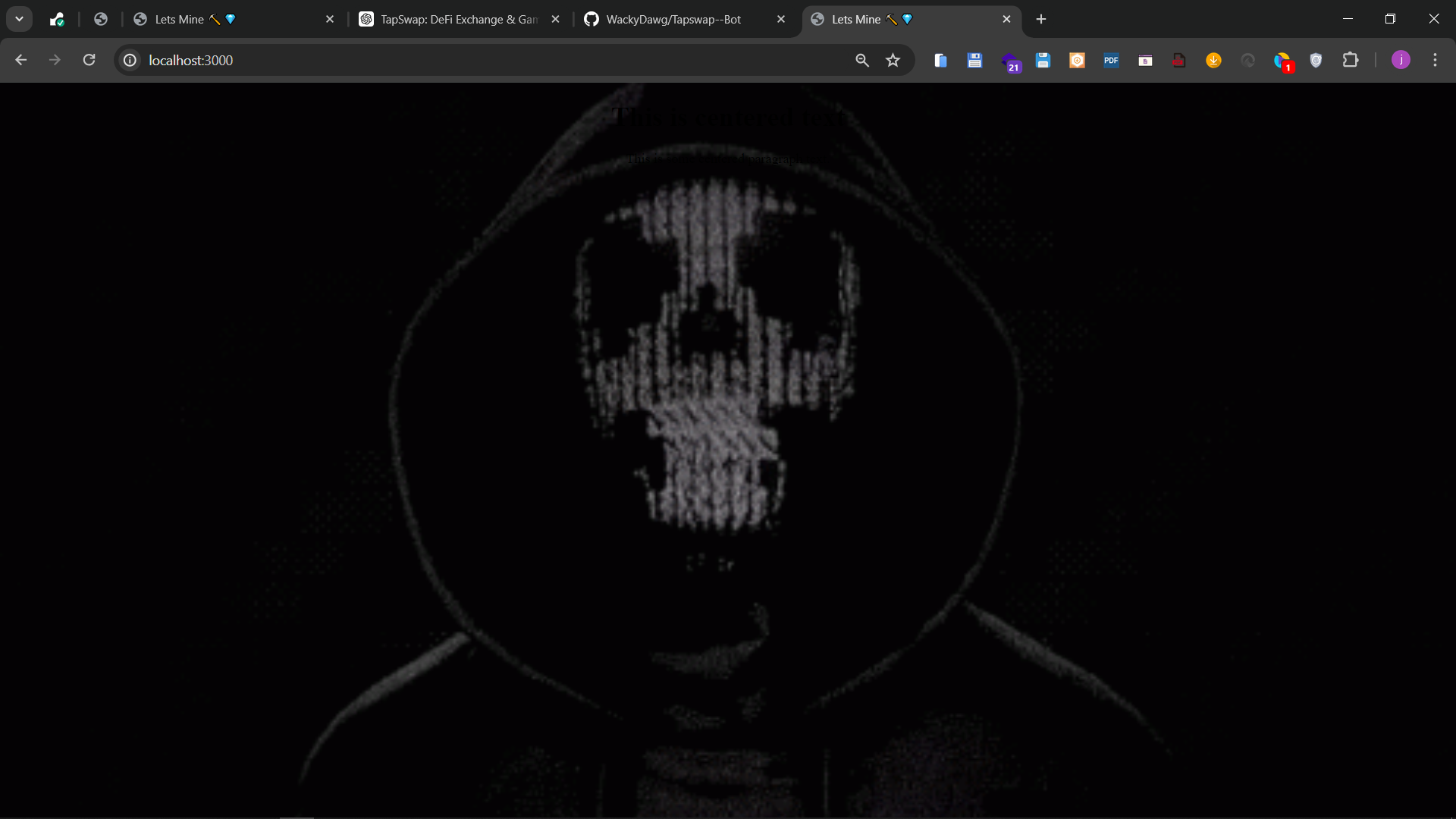The width and height of the screenshot is (1456, 819).
Task: Click the orange download arrow extension
Action: [1213, 60]
